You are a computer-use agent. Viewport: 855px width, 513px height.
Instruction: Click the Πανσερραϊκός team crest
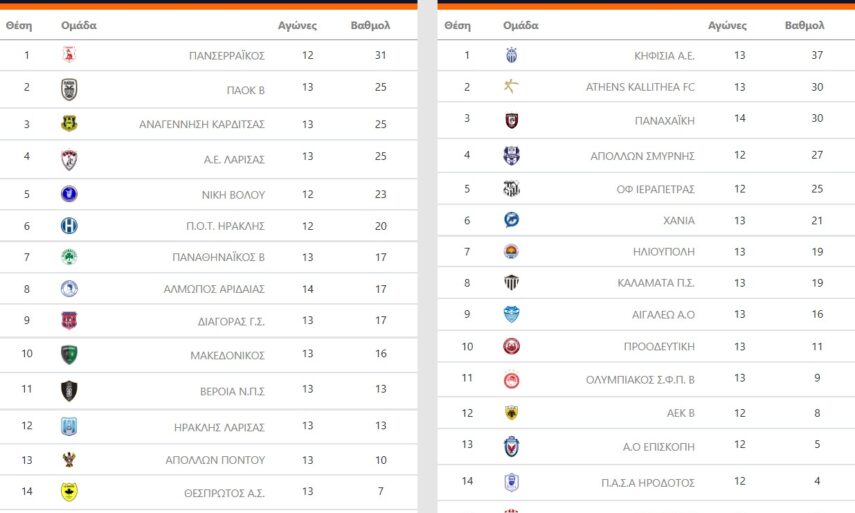tap(69, 55)
